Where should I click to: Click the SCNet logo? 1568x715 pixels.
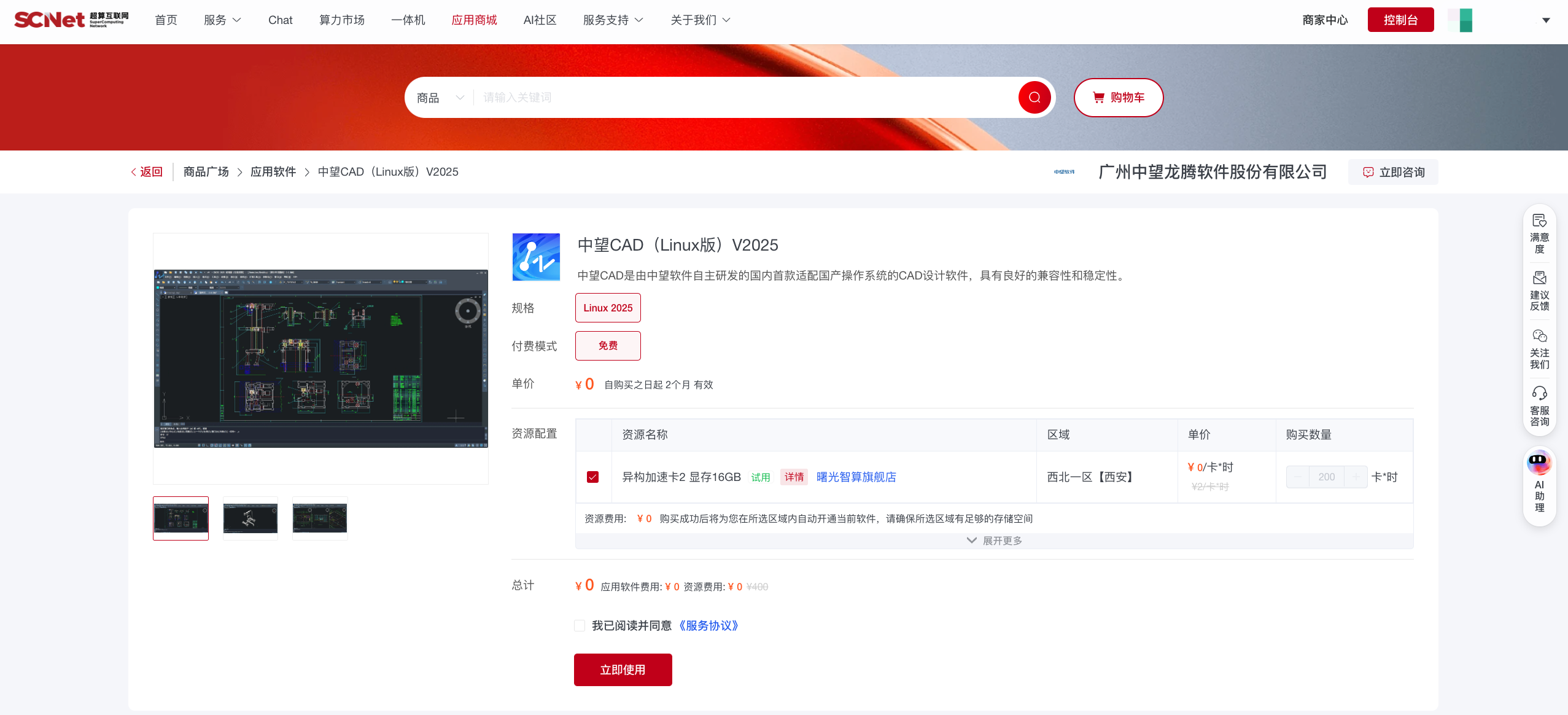click(71, 20)
